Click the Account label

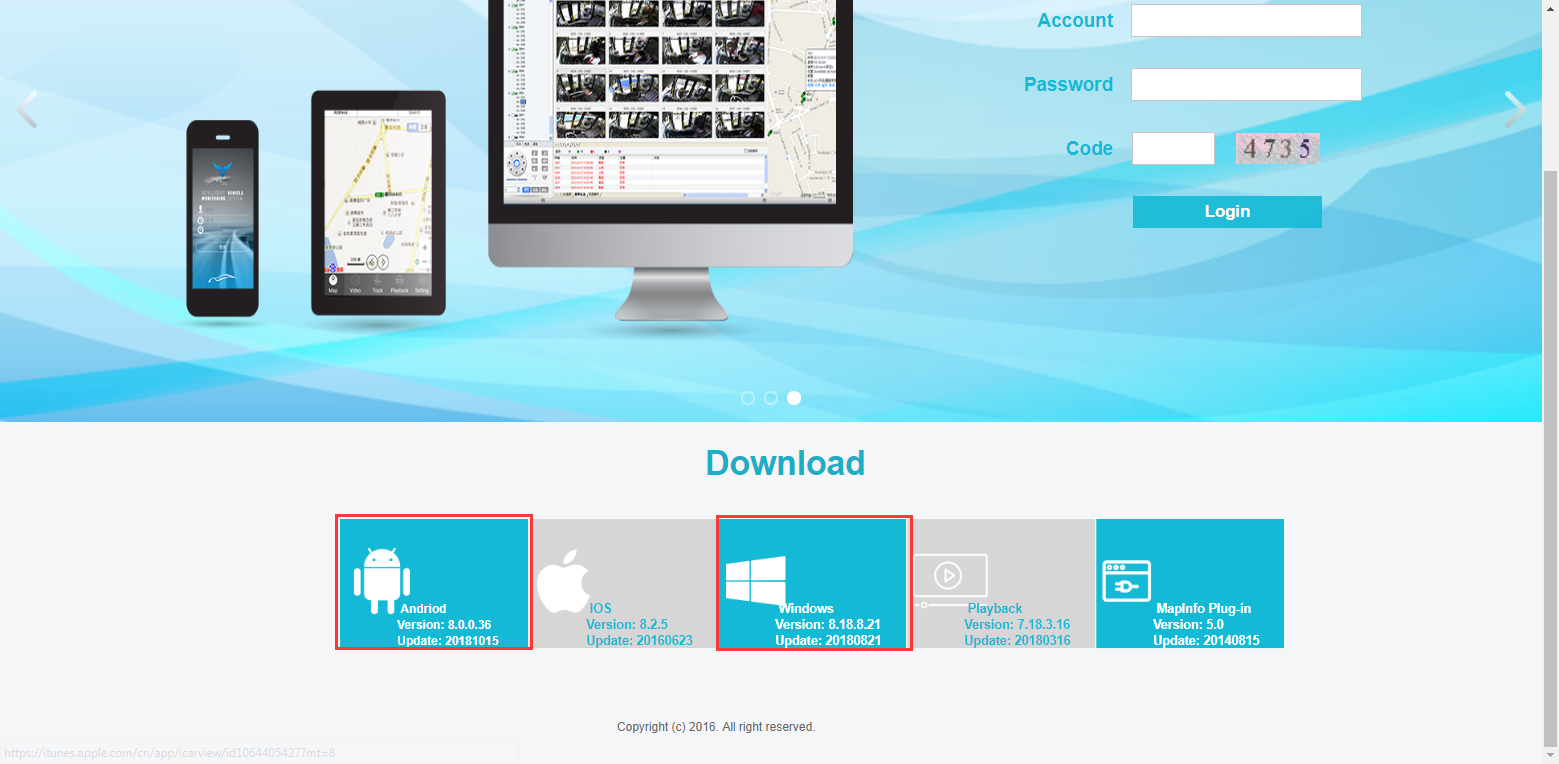click(1075, 20)
